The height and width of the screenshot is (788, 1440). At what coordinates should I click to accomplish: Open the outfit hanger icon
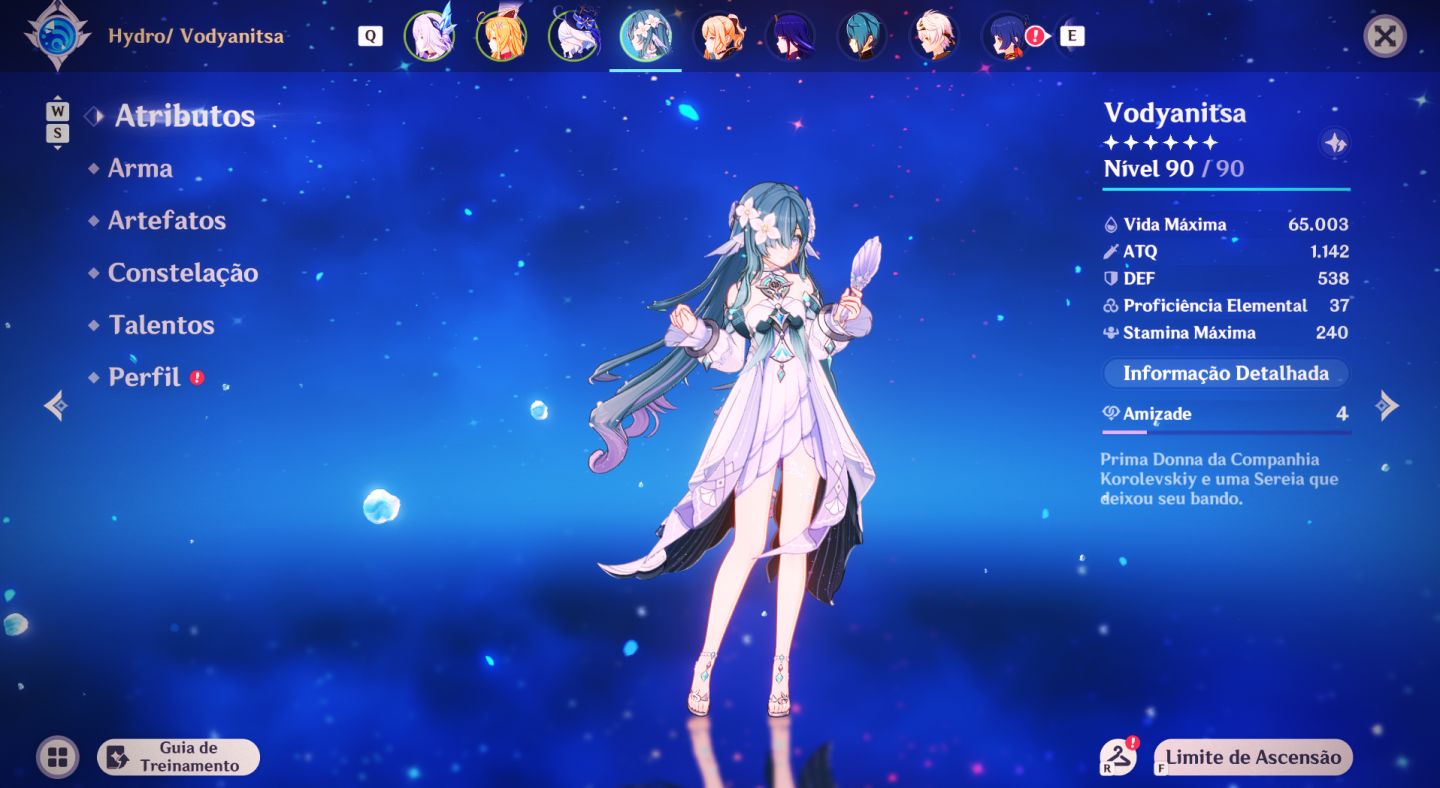click(x=1118, y=757)
